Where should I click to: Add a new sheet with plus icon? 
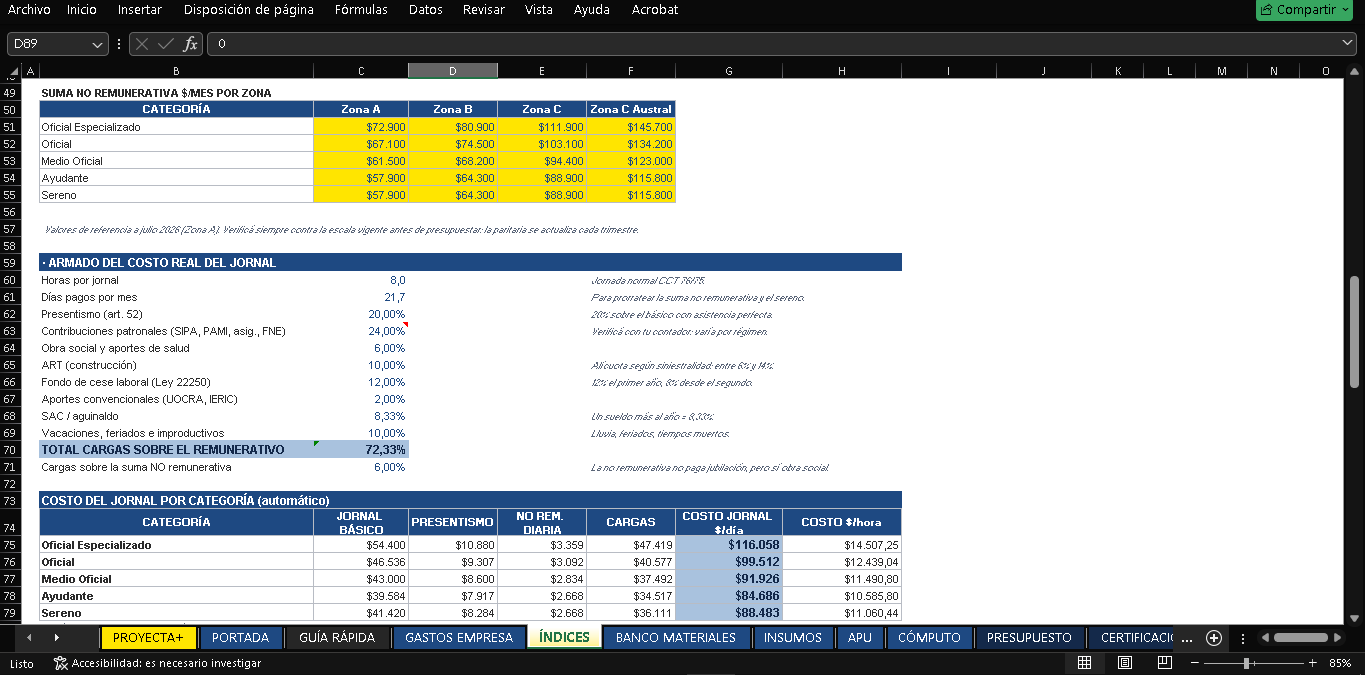pos(1214,638)
